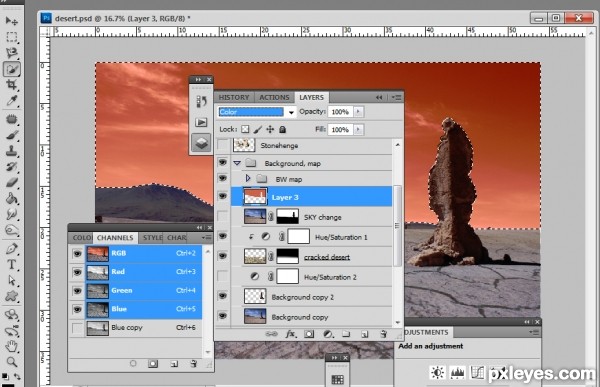Switch to the HISTORY tab

pos(234,98)
